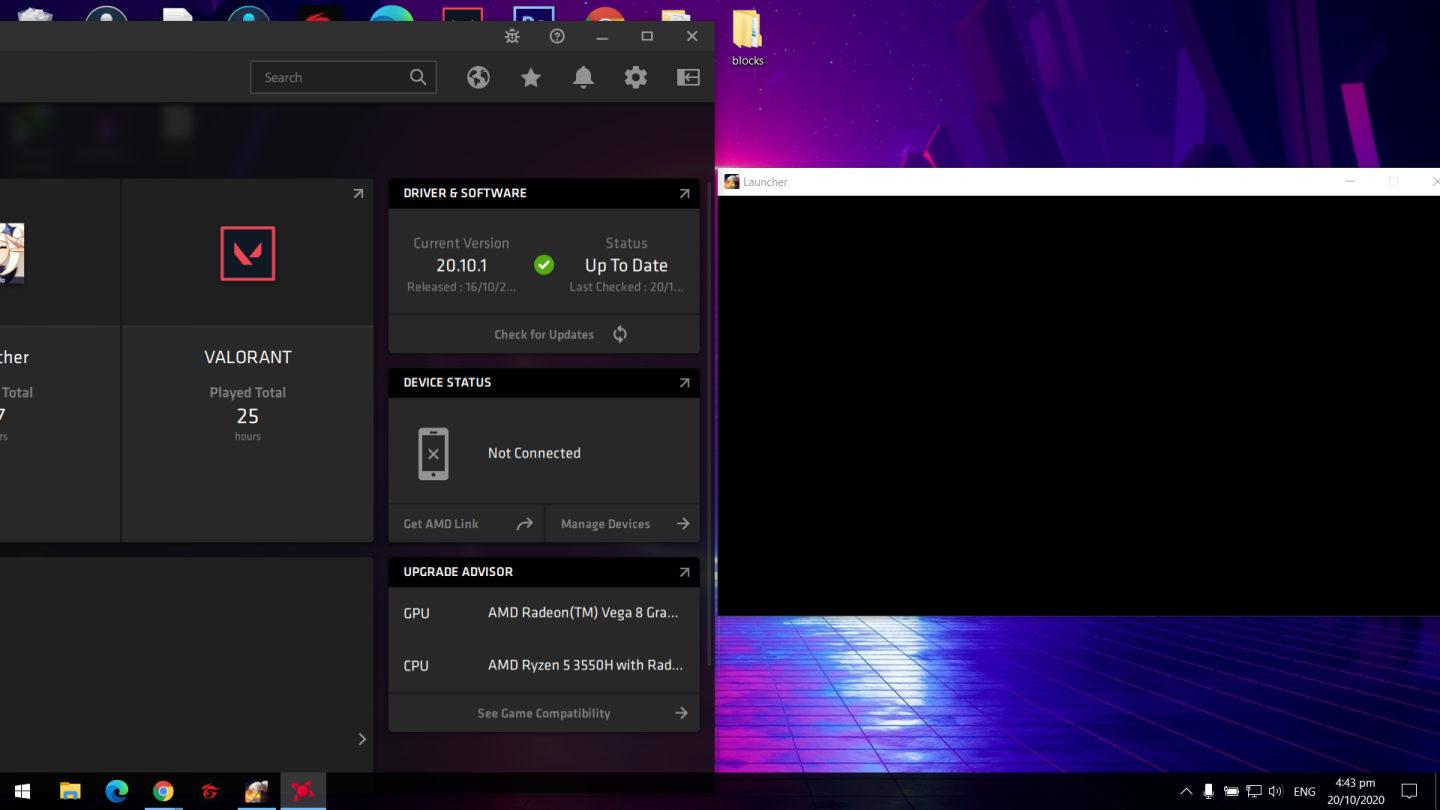The width and height of the screenshot is (1440, 810).
Task: Click the arrow beside Manage Devices
Action: tap(683, 524)
